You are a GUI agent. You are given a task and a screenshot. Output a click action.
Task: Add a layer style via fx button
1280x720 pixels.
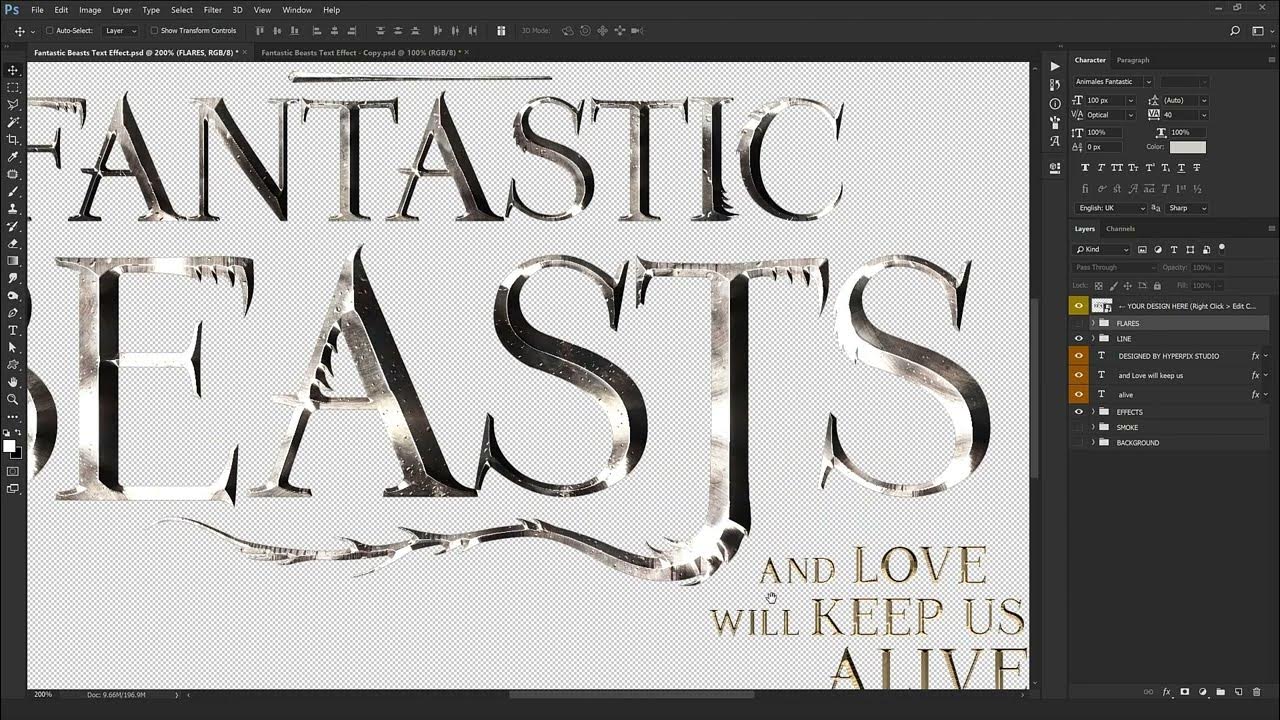1166,692
